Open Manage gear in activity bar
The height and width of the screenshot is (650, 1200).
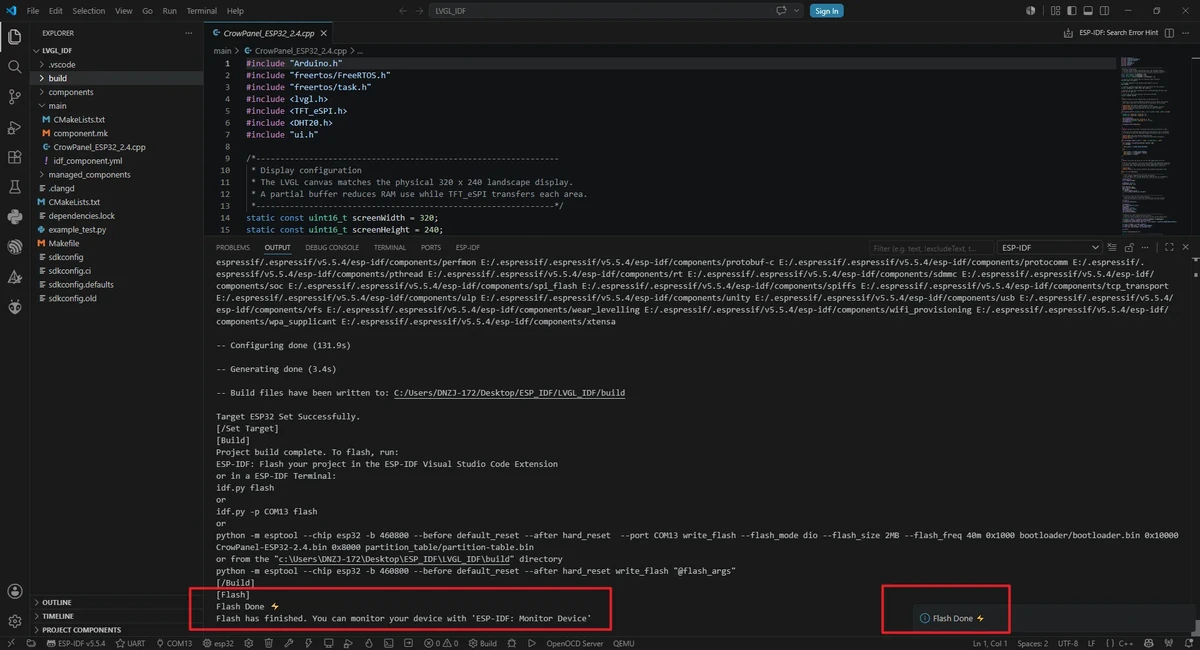point(14,621)
